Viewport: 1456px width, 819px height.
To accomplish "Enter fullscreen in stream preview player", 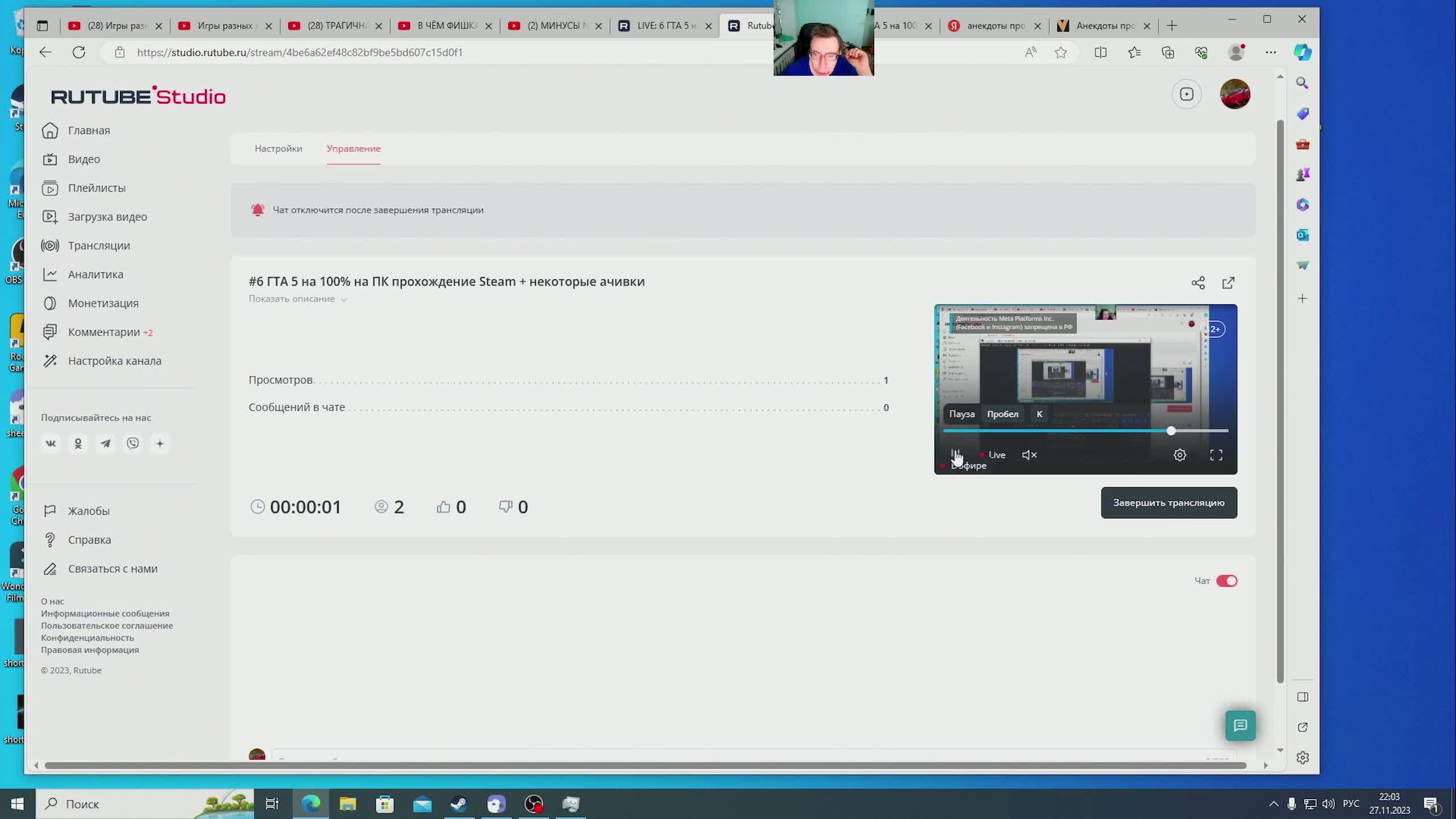I will pos(1216,455).
